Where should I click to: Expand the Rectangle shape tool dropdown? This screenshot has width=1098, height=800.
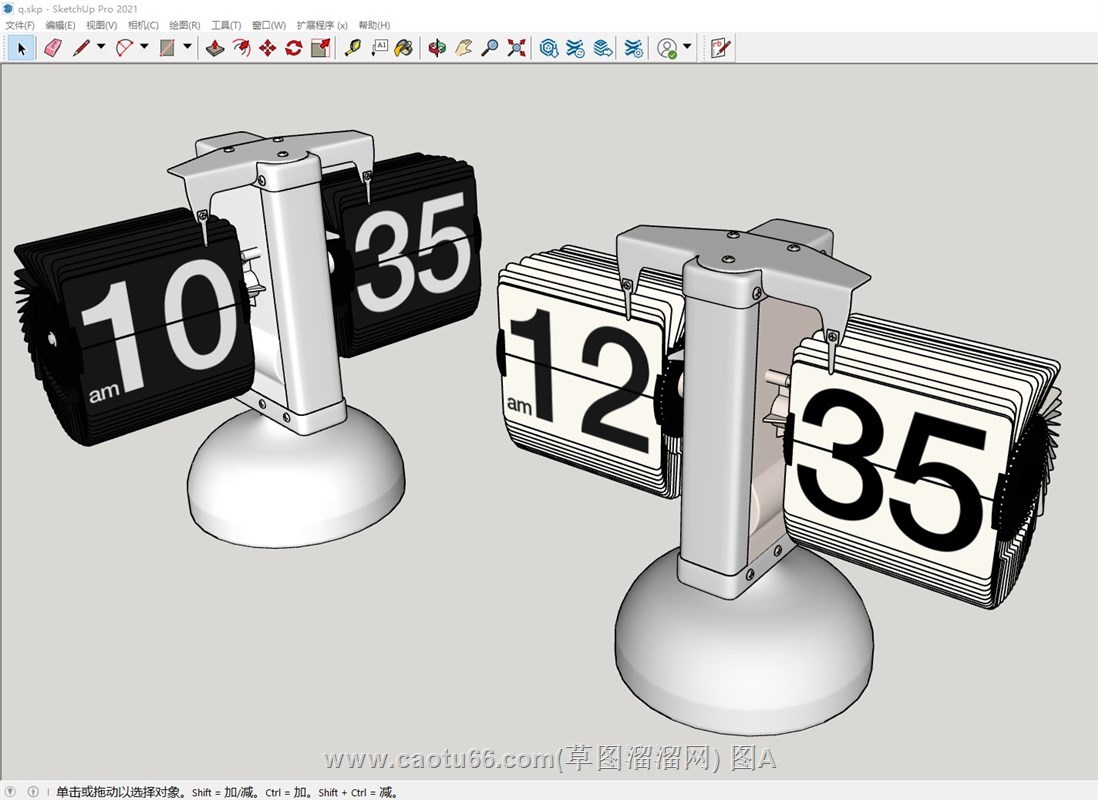point(187,47)
